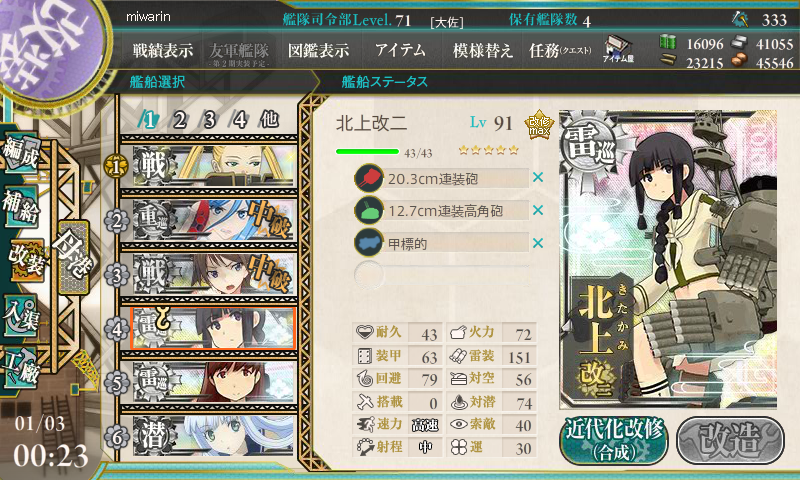Open the 補給 resupply icon
800x480 pixels.
[x=21, y=207]
